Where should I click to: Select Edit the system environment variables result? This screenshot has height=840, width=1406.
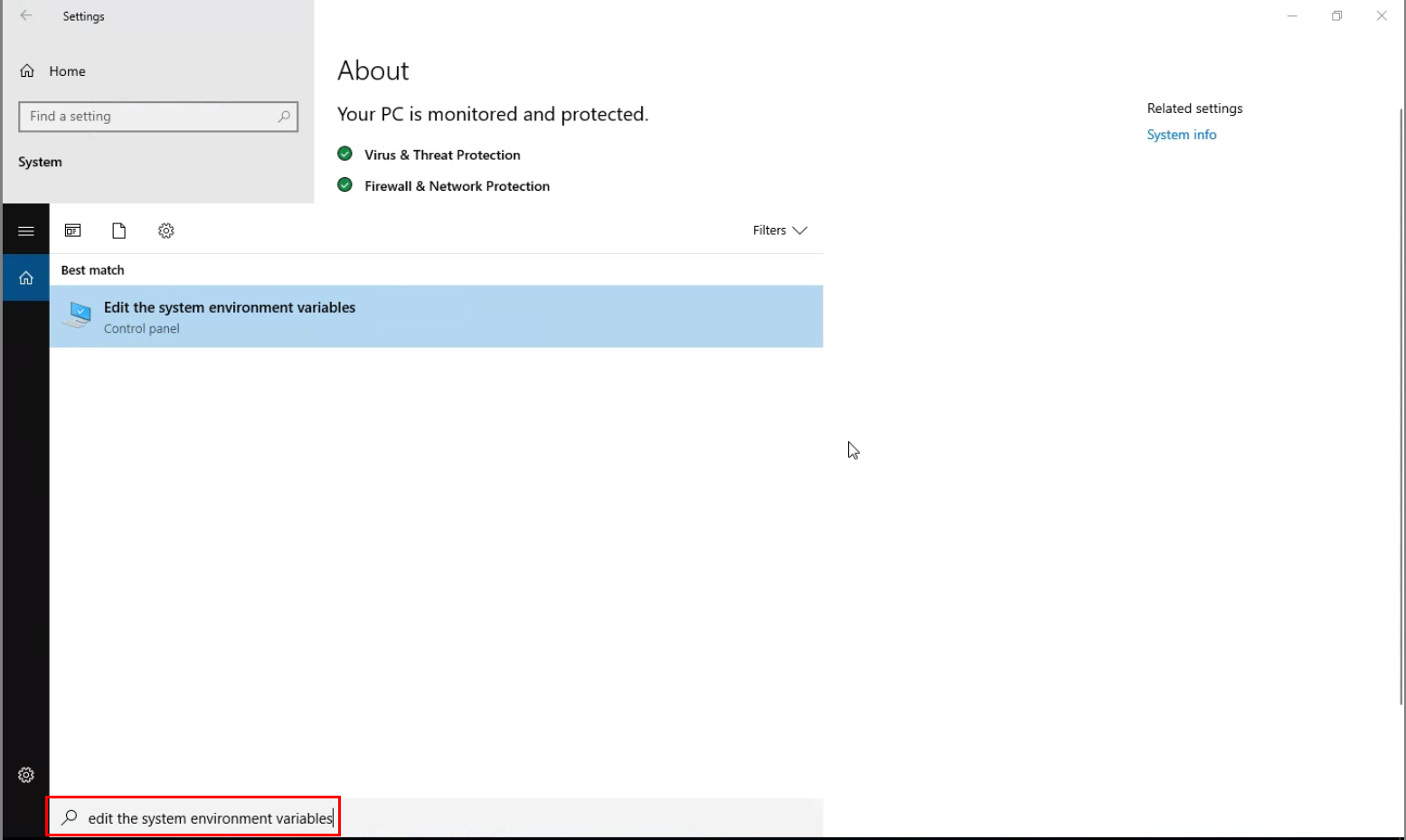229,307
